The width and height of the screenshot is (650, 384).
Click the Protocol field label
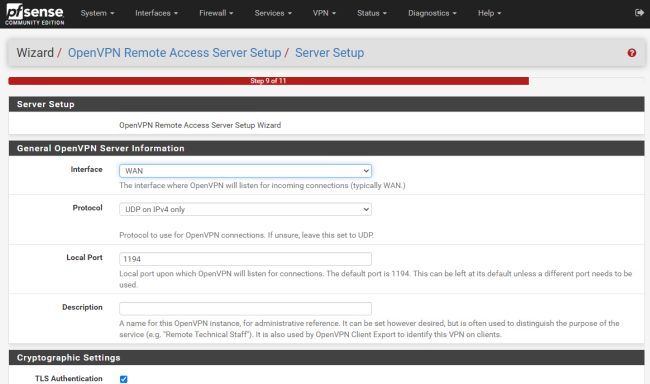click(x=87, y=208)
